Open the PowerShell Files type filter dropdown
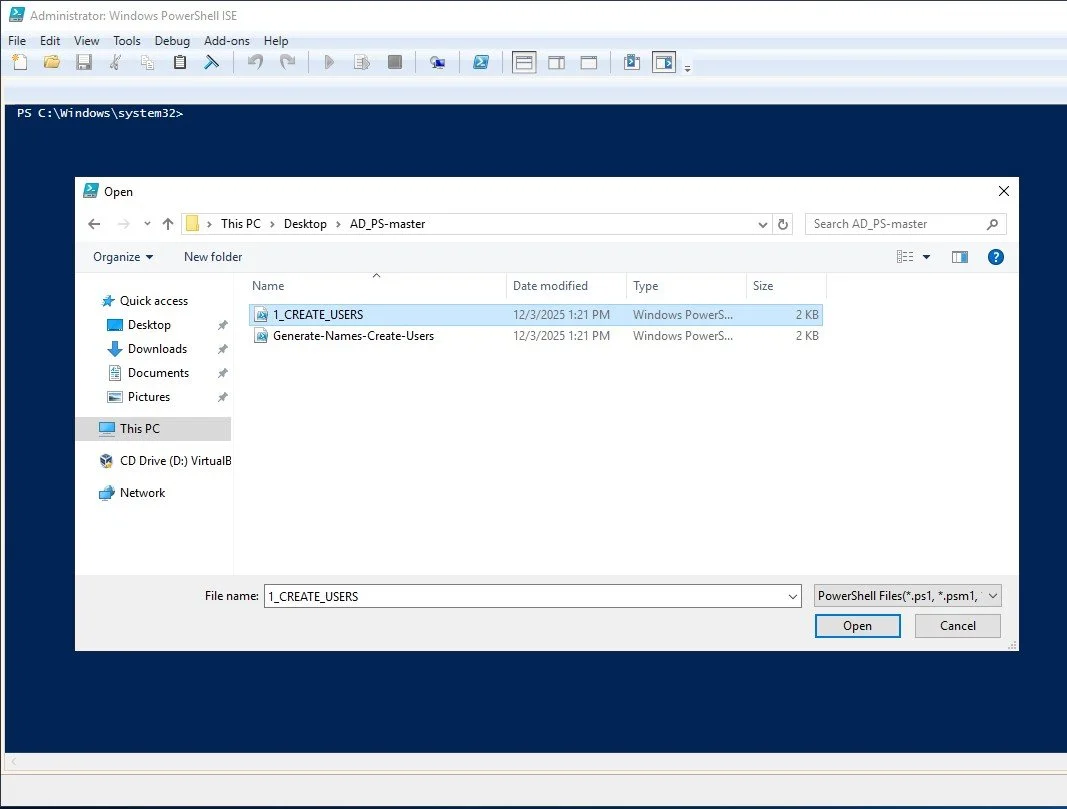Image resolution: width=1067 pixels, height=809 pixels. point(907,596)
